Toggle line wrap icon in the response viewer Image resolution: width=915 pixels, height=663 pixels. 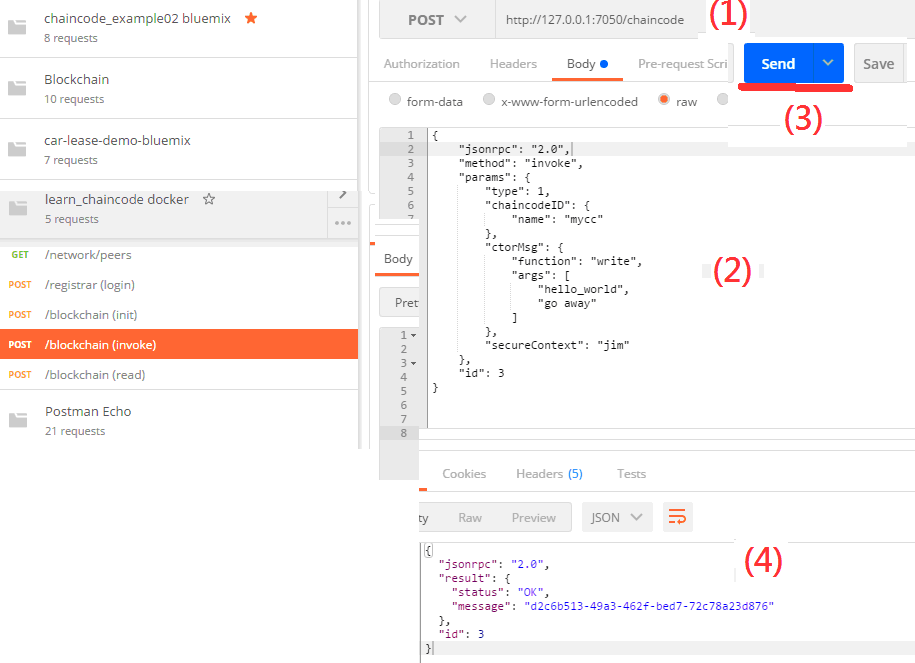click(677, 517)
